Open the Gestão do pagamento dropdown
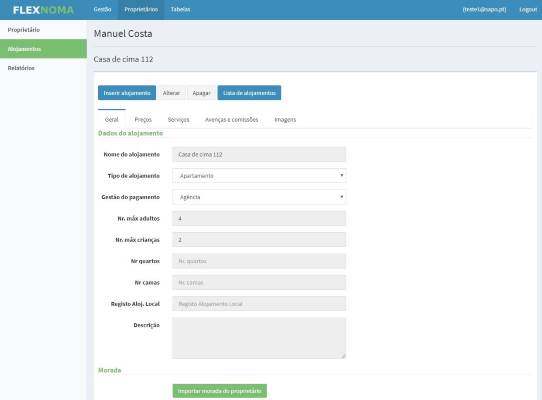The height and width of the screenshot is (400, 542). [x=259, y=197]
